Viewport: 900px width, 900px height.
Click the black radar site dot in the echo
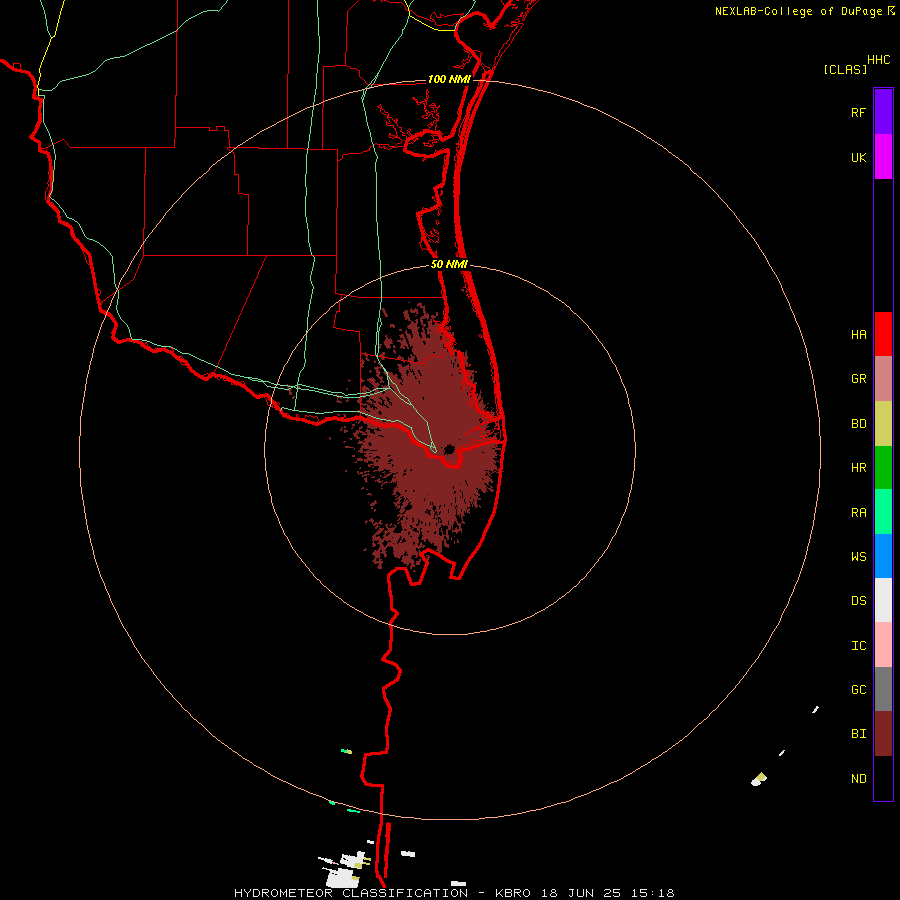click(449, 449)
